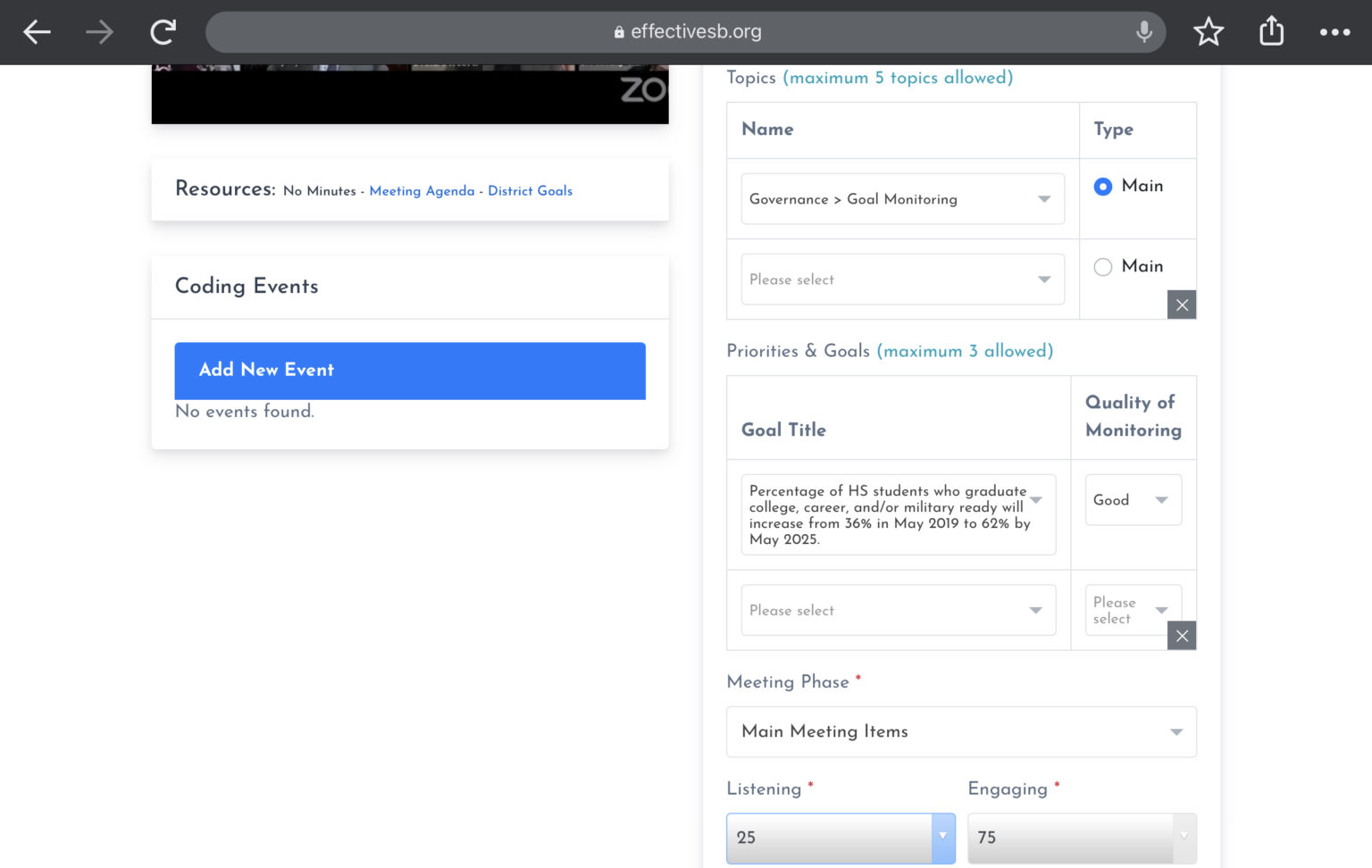Select Main radio for Goal Monitoring topic
Viewport: 1372px width, 868px height.
click(1103, 186)
